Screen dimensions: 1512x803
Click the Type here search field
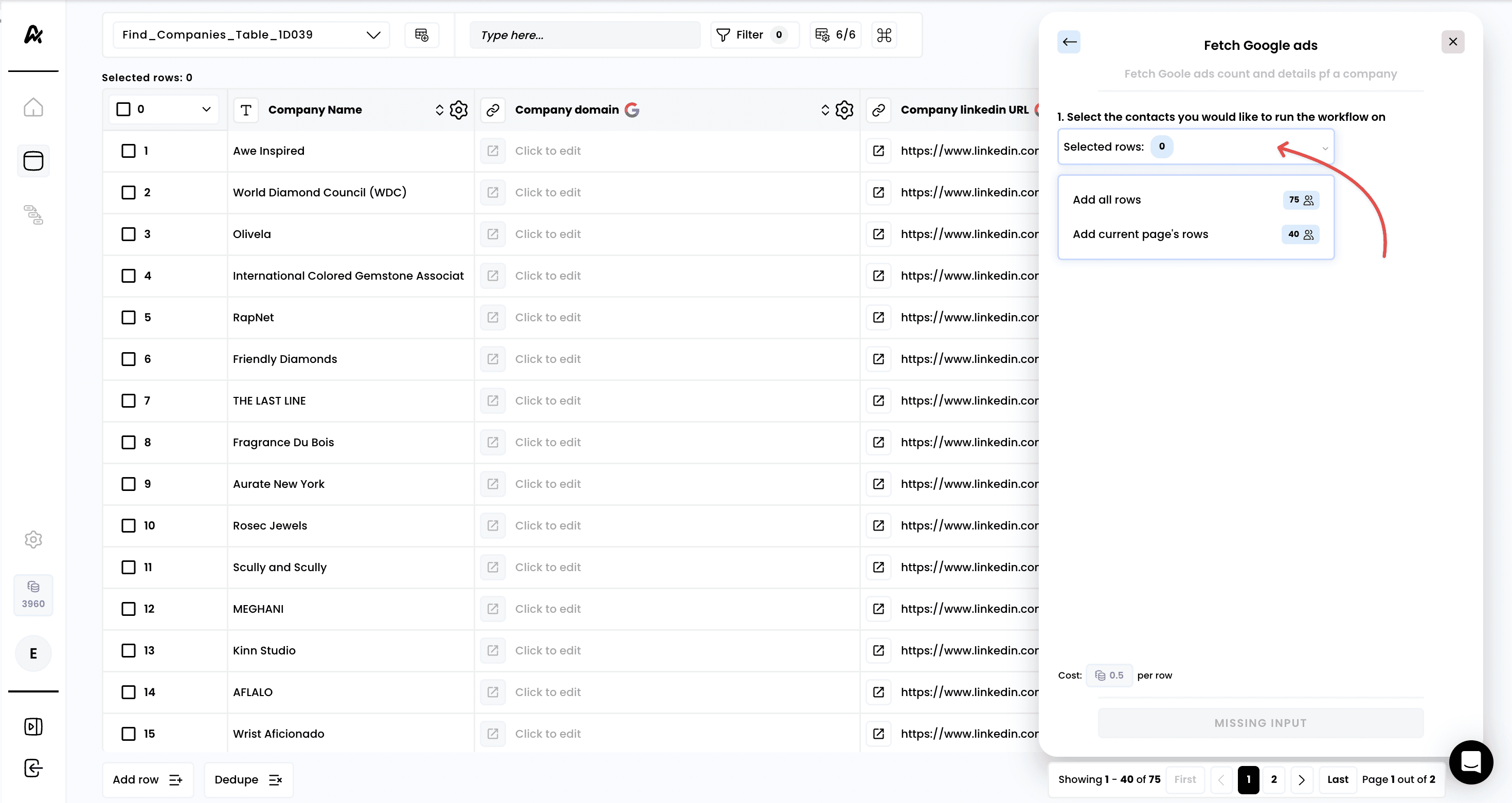[x=584, y=34]
